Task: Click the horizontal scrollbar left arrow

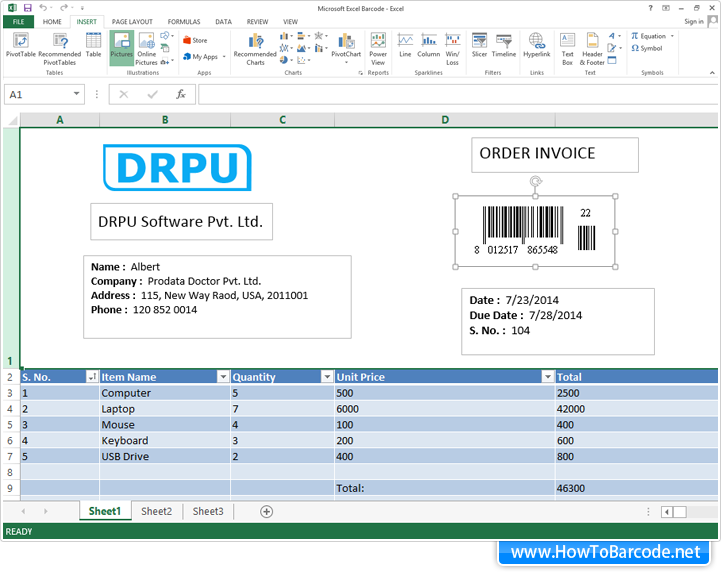Action: click(x=667, y=512)
